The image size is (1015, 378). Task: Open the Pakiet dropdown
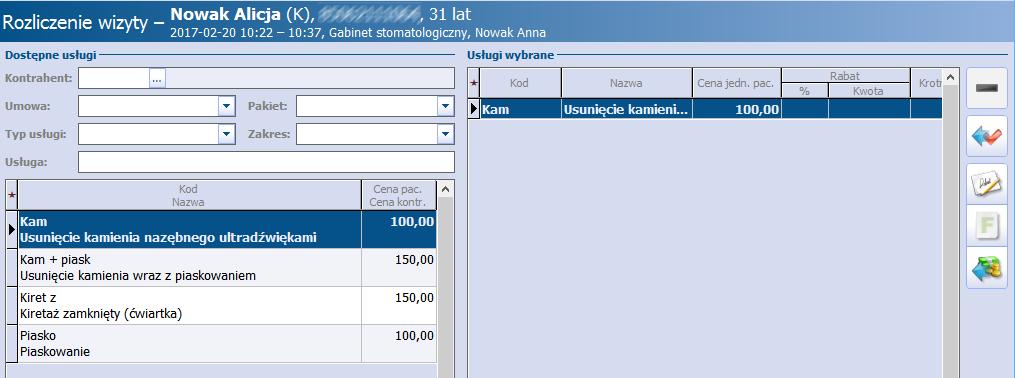tap(445, 106)
